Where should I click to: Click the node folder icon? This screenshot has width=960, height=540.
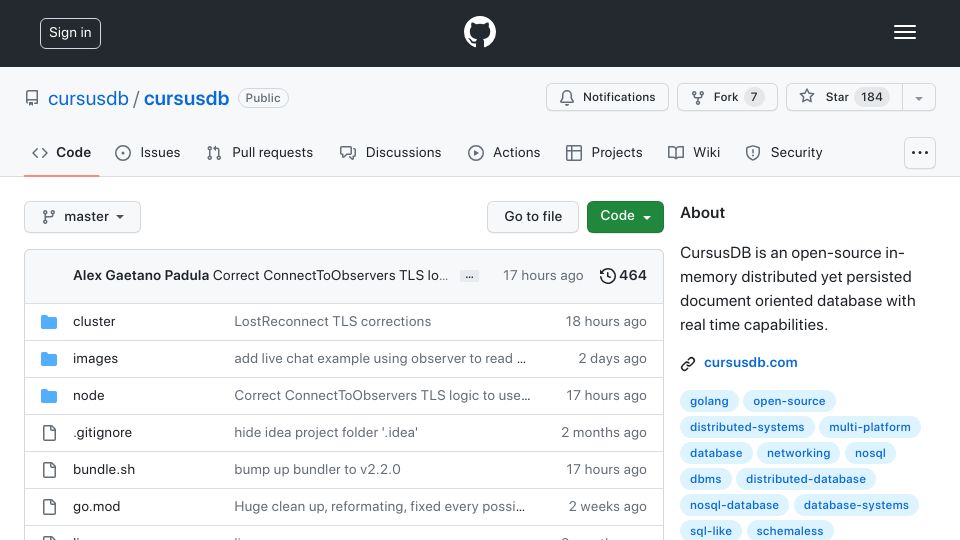49,396
